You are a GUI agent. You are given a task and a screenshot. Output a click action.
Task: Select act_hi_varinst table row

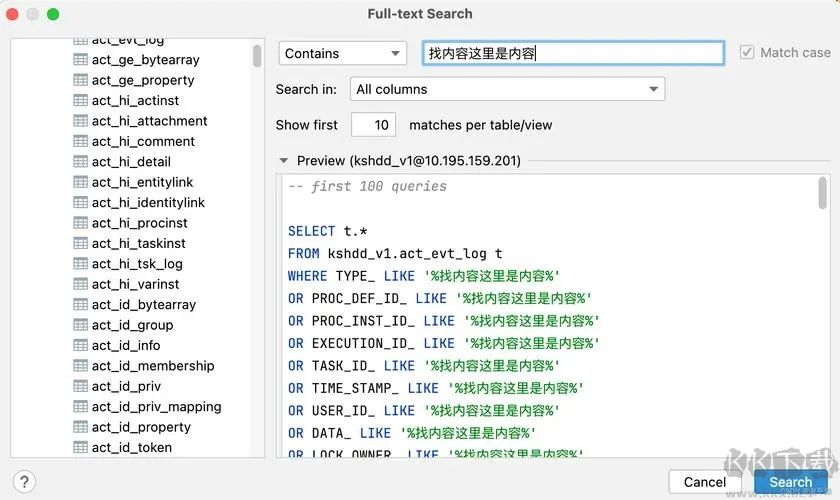click(126, 284)
